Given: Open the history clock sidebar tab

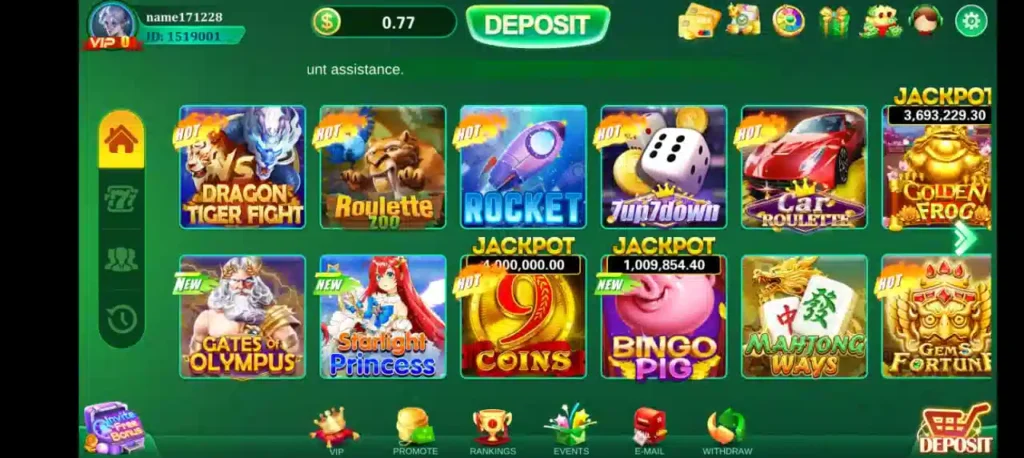Looking at the screenshot, I should coord(121,319).
